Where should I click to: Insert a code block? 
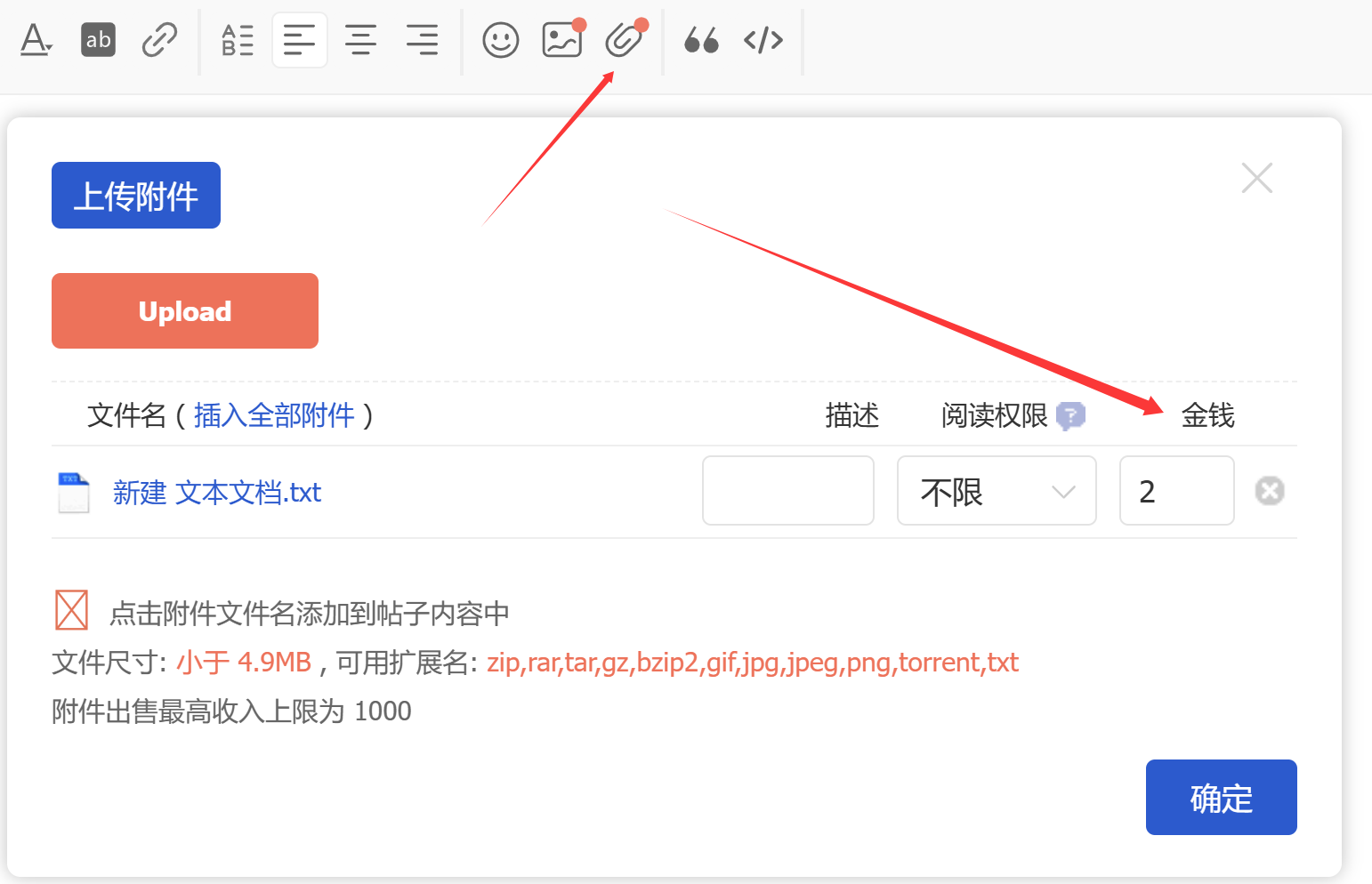(763, 40)
